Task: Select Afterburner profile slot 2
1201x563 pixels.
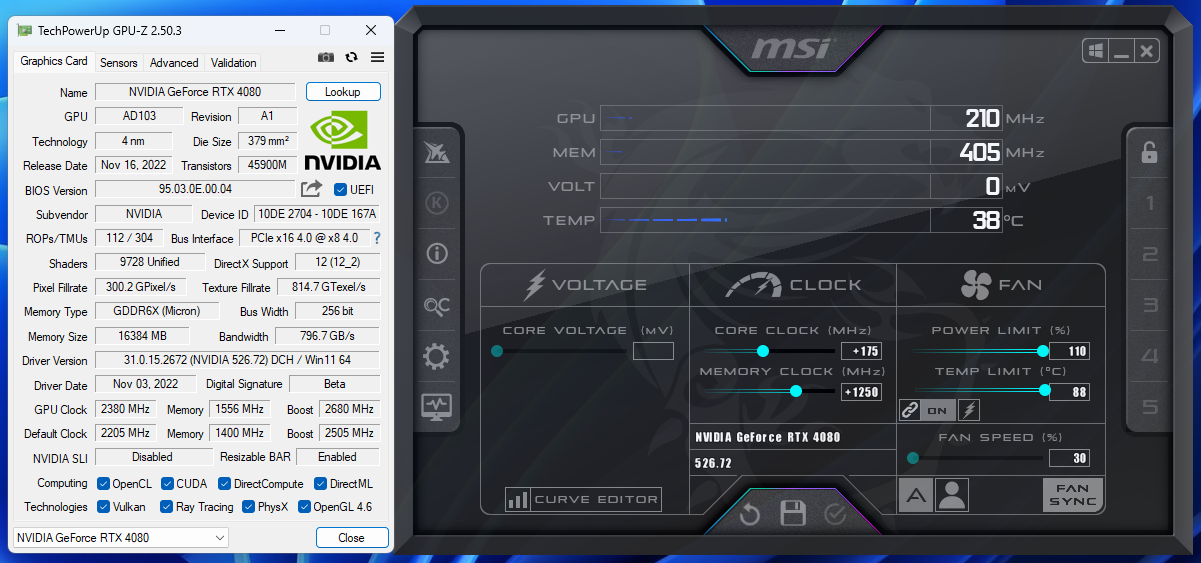Action: (1150, 254)
